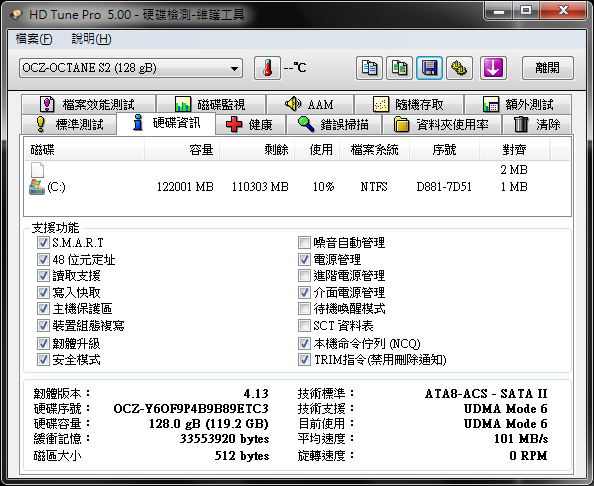Toggle 48 位元定址 checkbox
The height and width of the screenshot is (486, 594).
pyautogui.click(x=43, y=259)
